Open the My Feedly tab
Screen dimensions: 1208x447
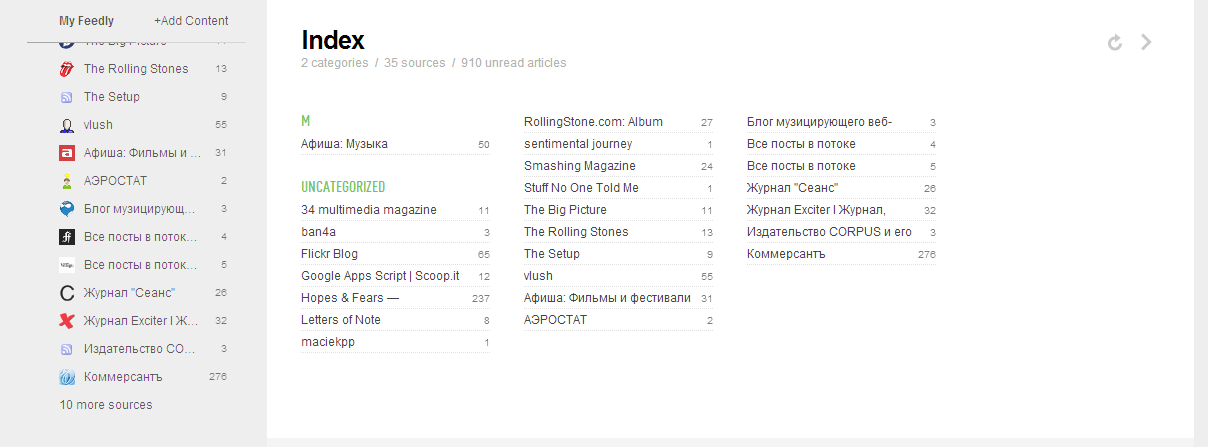point(86,20)
